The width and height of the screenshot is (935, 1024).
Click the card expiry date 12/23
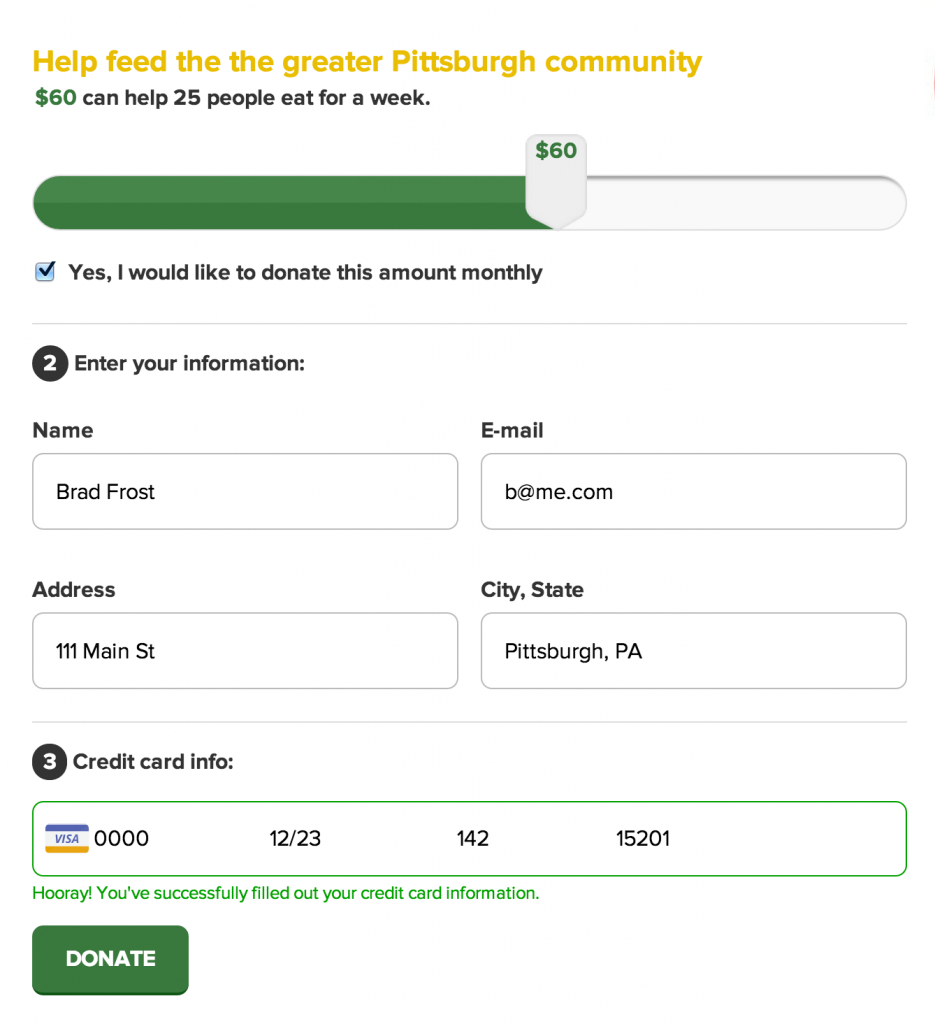click(295, 838)
